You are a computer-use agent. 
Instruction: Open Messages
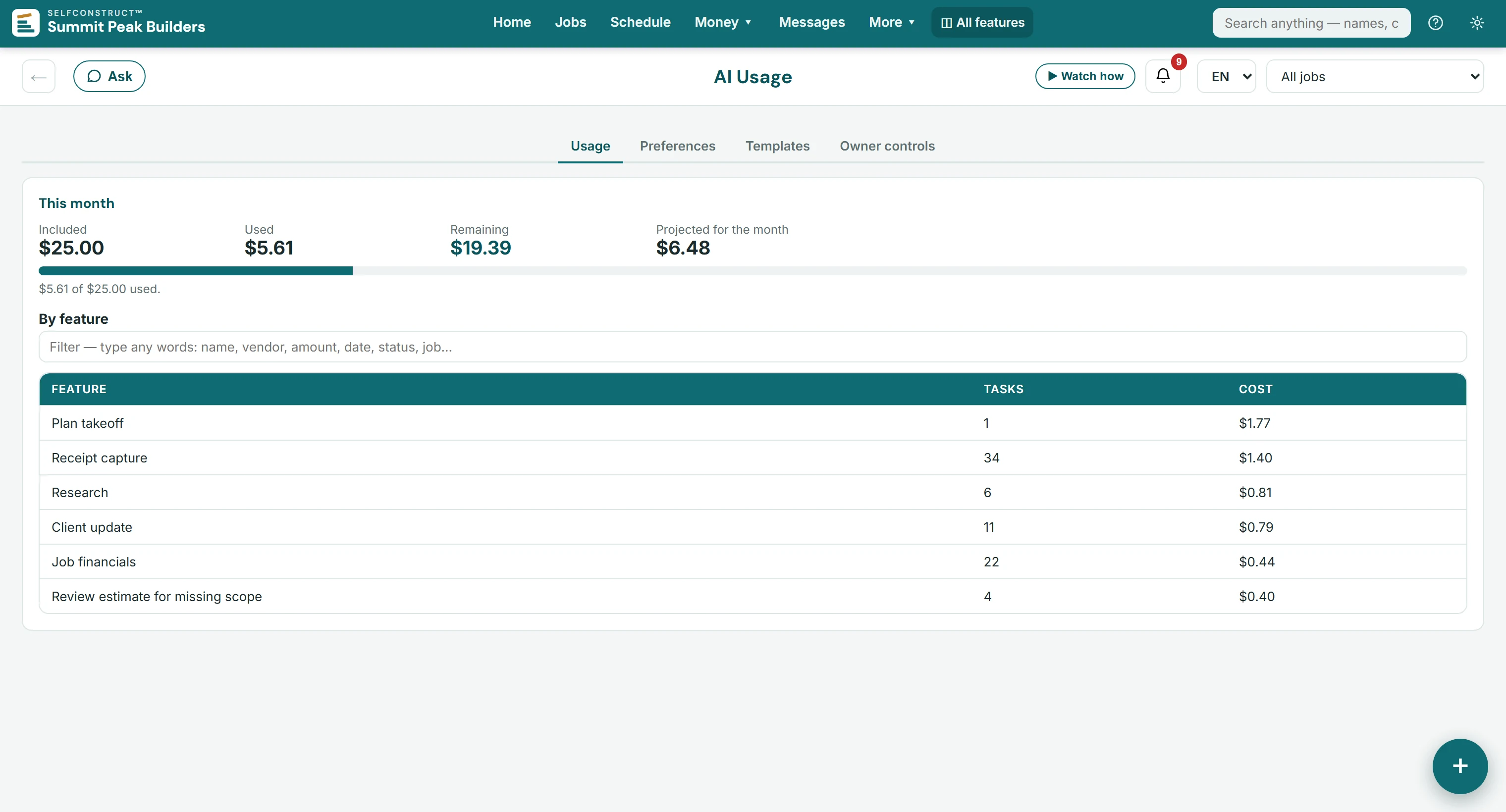(811, 22)
